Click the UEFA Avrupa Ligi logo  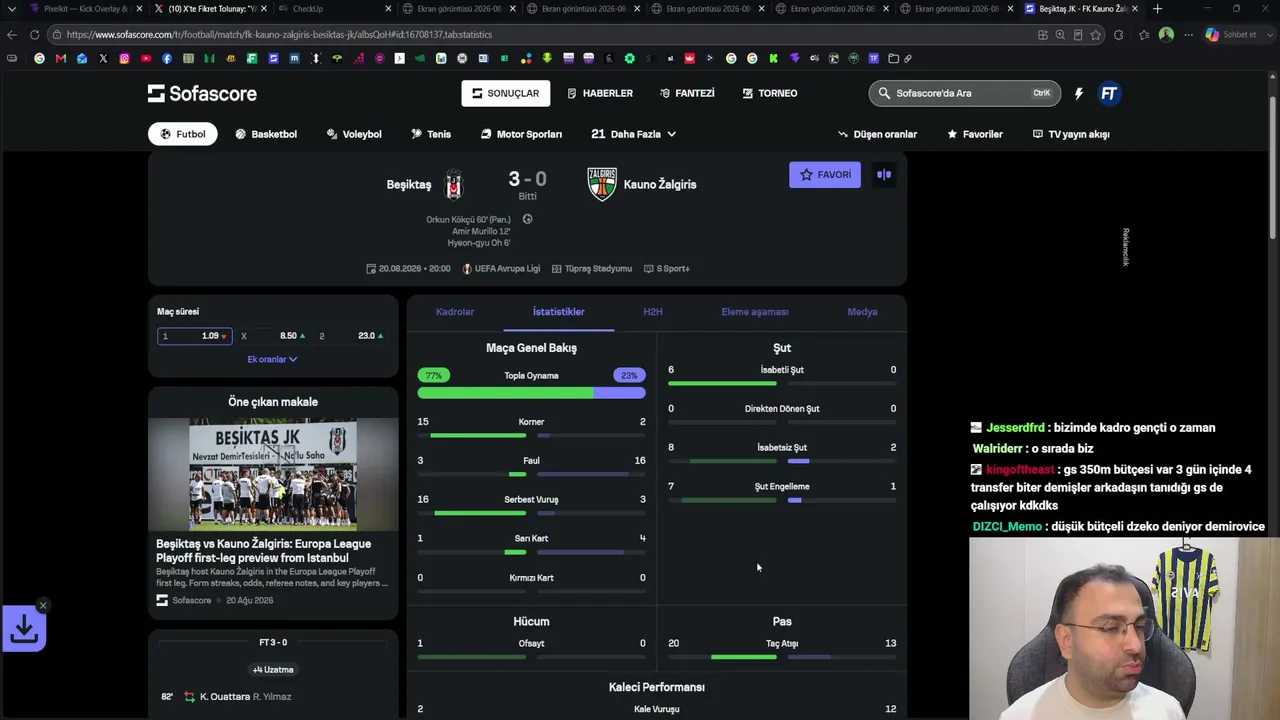pos(467,269)
